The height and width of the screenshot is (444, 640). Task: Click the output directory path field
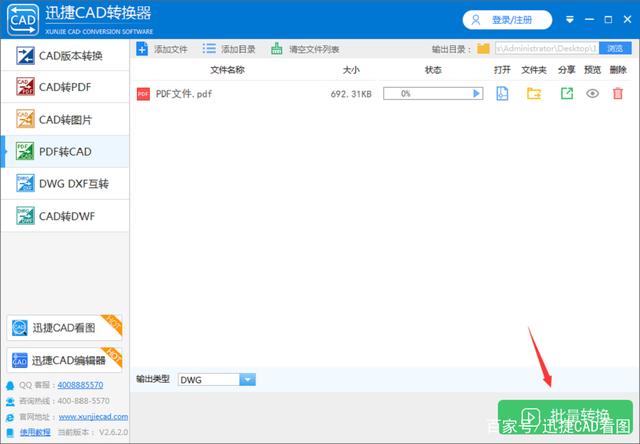(547, 49)
